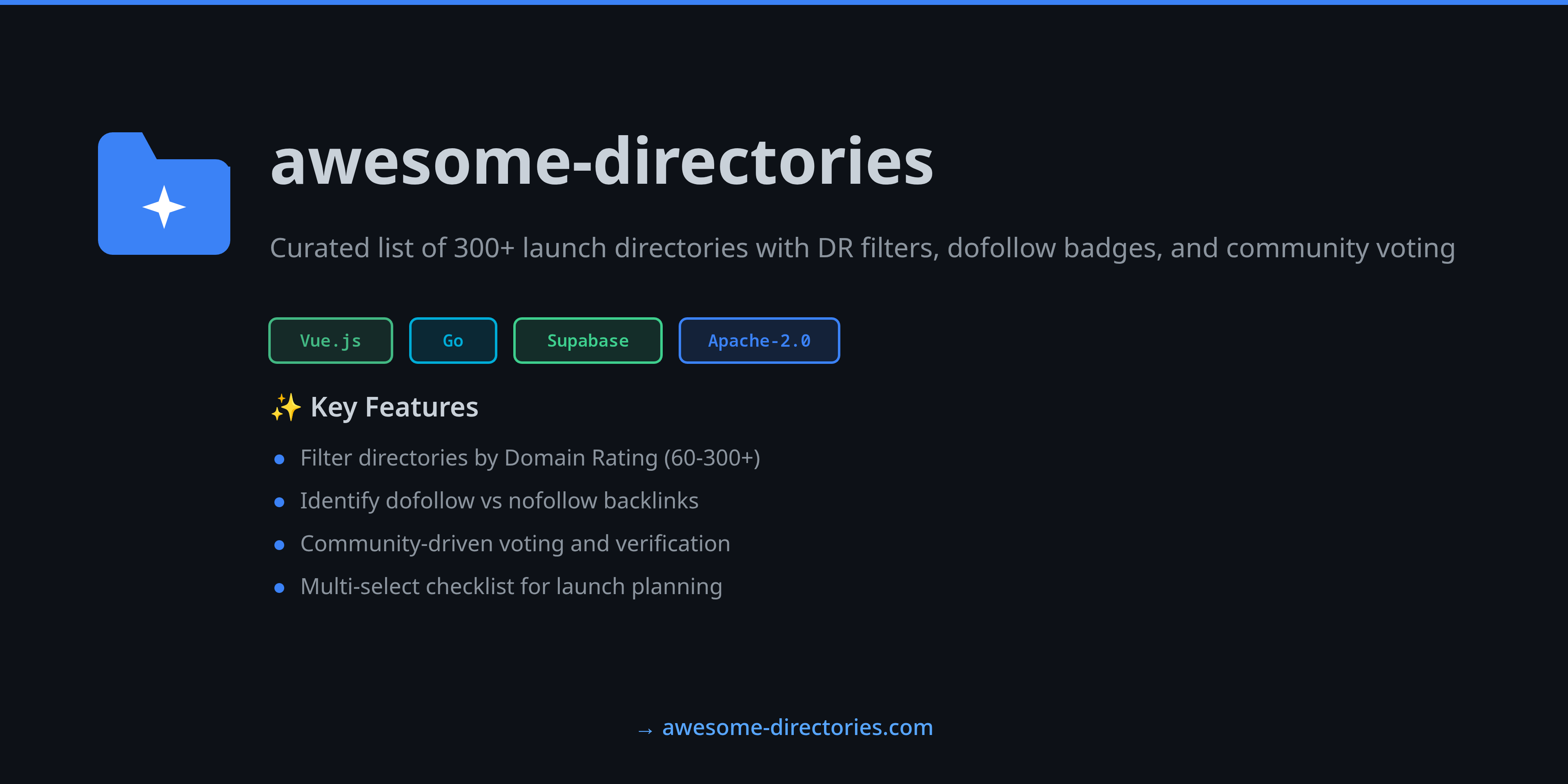Screen dimensions: 1568x784
Task: Click the sparkles emoji beside Key Features
Action: (x=286, y=407)
